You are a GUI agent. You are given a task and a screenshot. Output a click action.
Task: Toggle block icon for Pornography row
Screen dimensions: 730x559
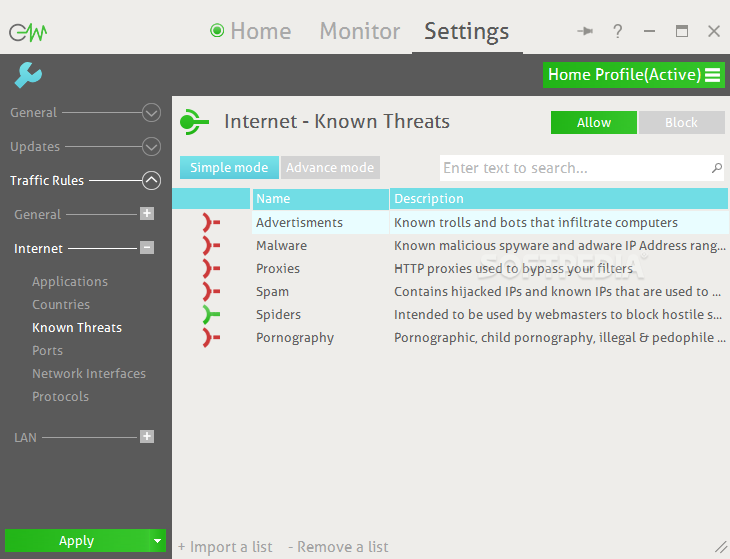pyautogui.click(x=211, y=337)
